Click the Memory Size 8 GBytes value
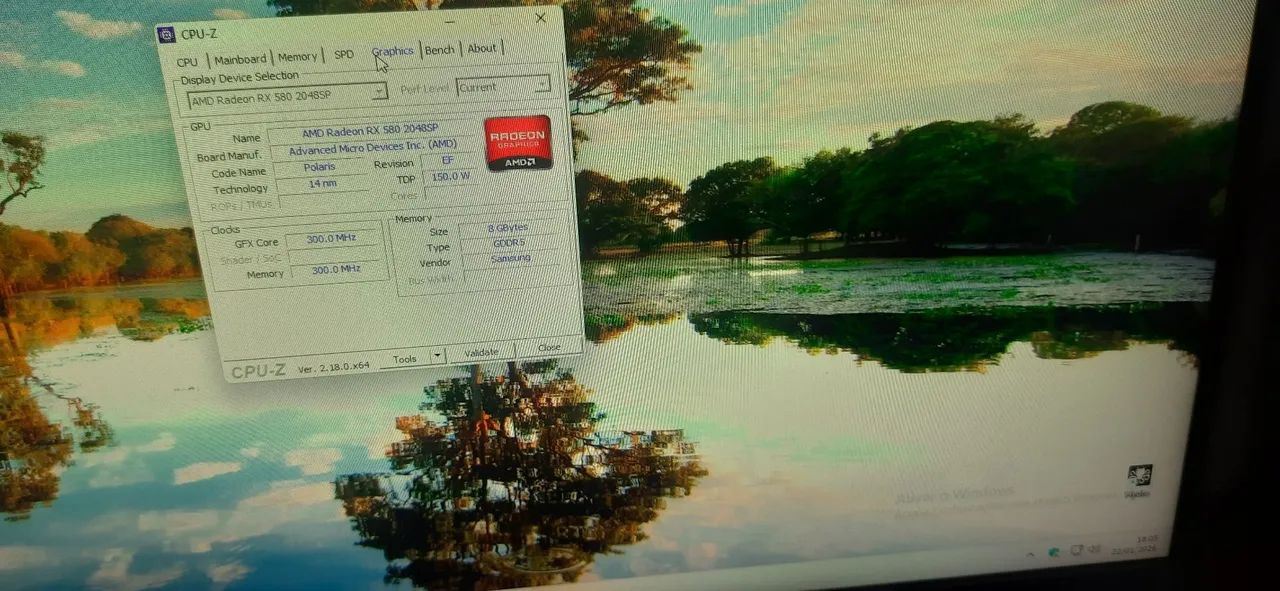This screenshot has width=1280, height=591. 510,229
